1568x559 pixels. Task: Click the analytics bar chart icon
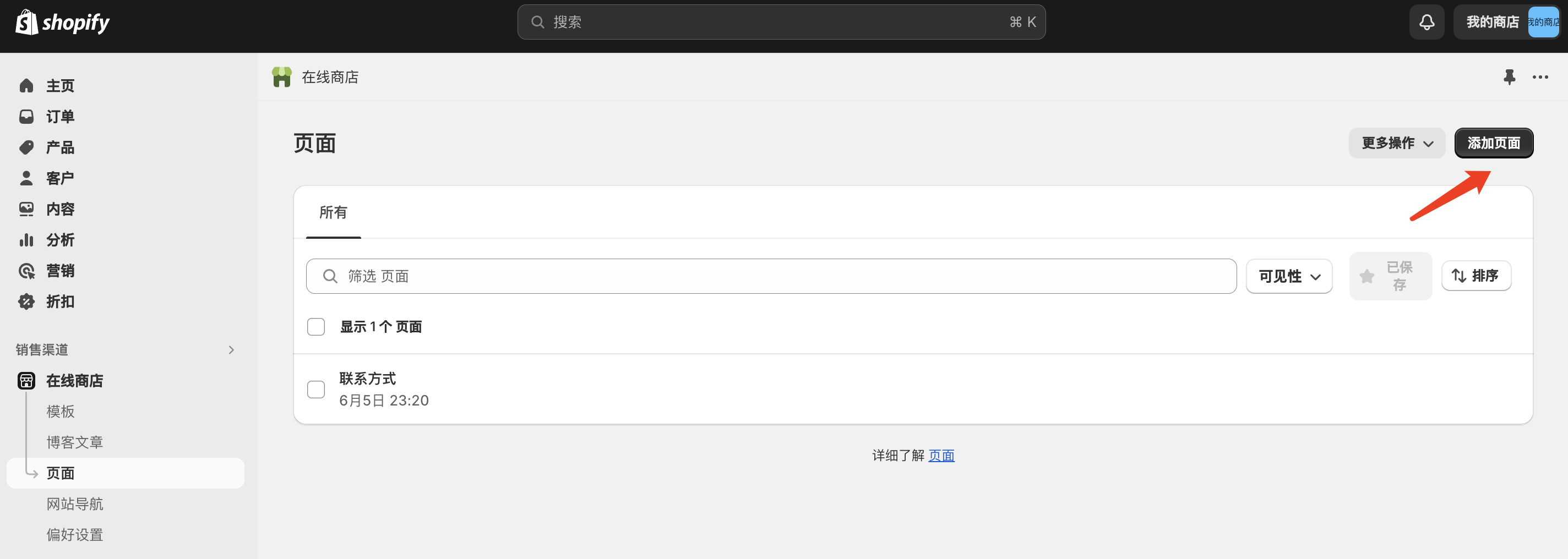point(26,240)
